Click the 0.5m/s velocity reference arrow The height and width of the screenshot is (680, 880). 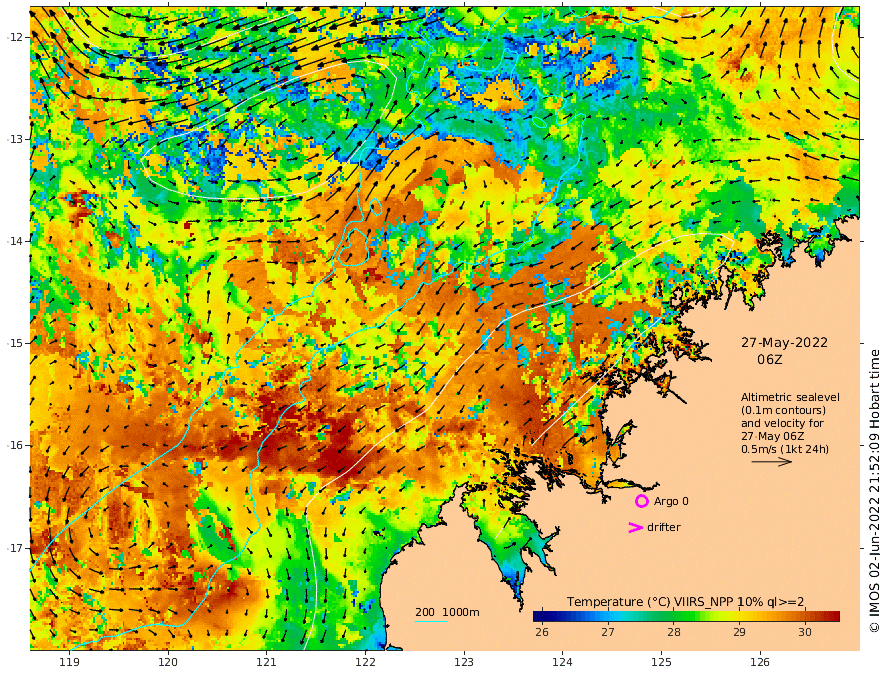[x=772, y=462]
